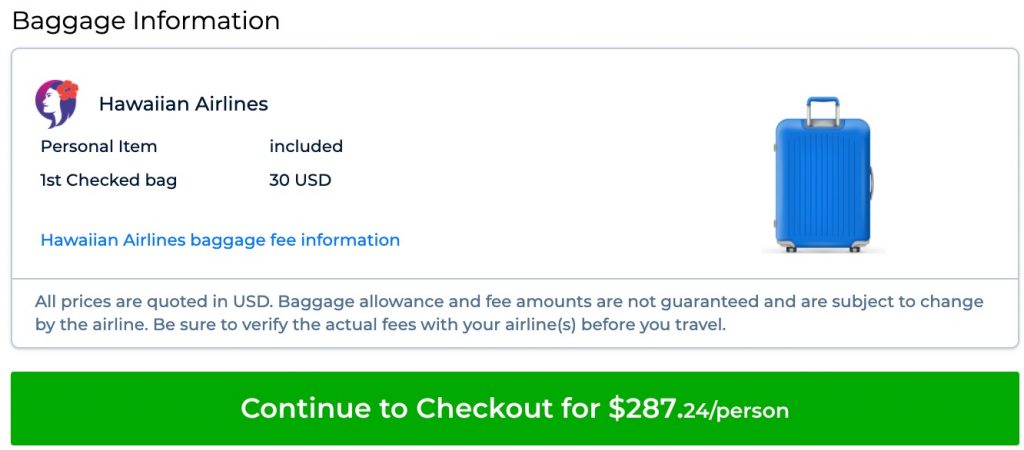This screenshot has width=1024, height=450.
Task: Click the 1st Checked bag label
Action: [109, 181]
